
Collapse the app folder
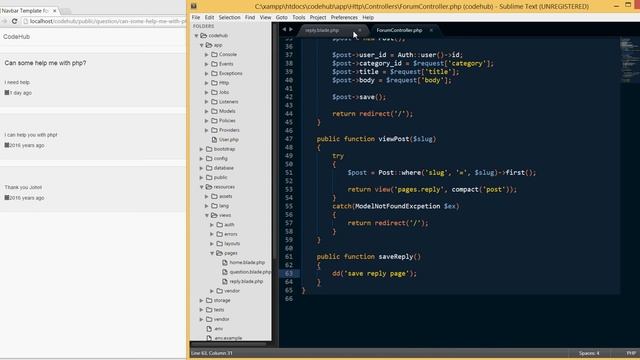pos(202,45)
